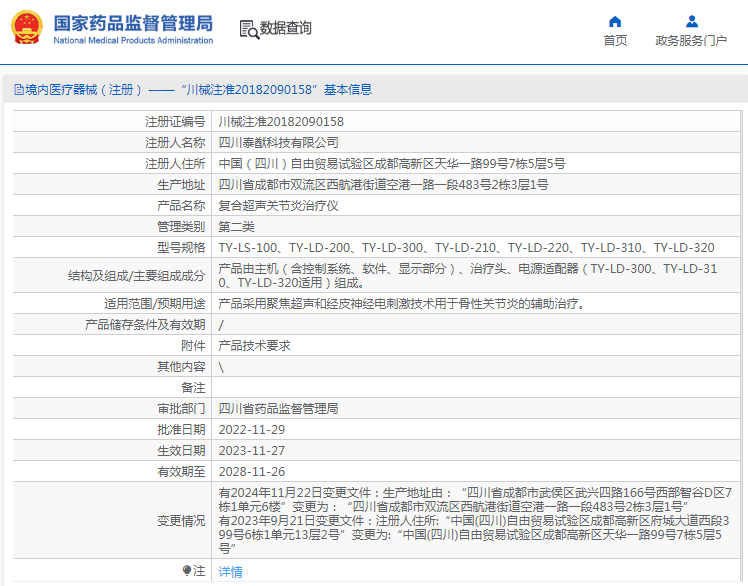Image resolution: width=748 pixels, height=586 pixels.
Task: Select the effective date 2023-11-27
Action: pyautogui.click(x=251, y=450)
